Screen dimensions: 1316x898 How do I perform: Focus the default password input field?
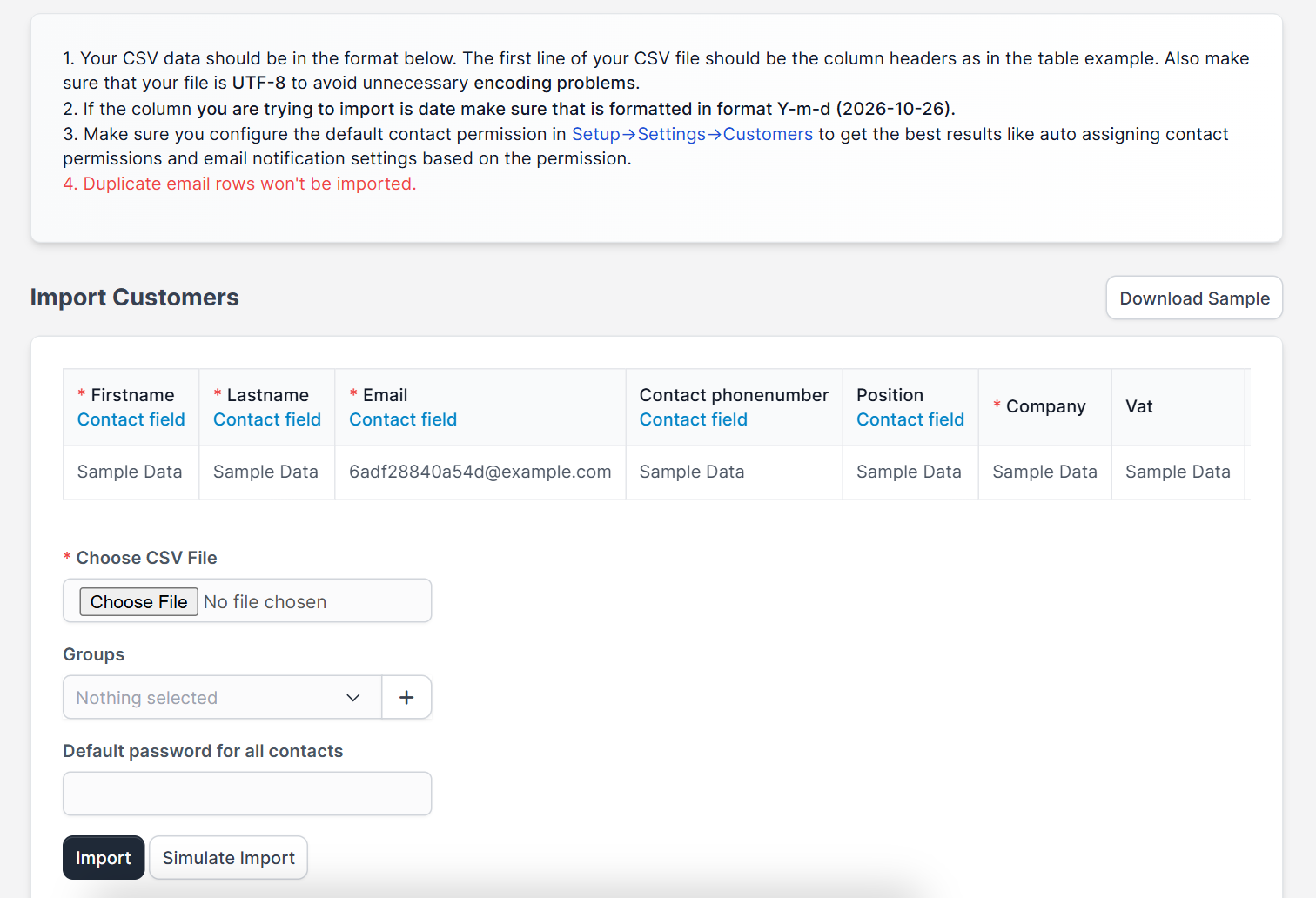tap(247, 793)
